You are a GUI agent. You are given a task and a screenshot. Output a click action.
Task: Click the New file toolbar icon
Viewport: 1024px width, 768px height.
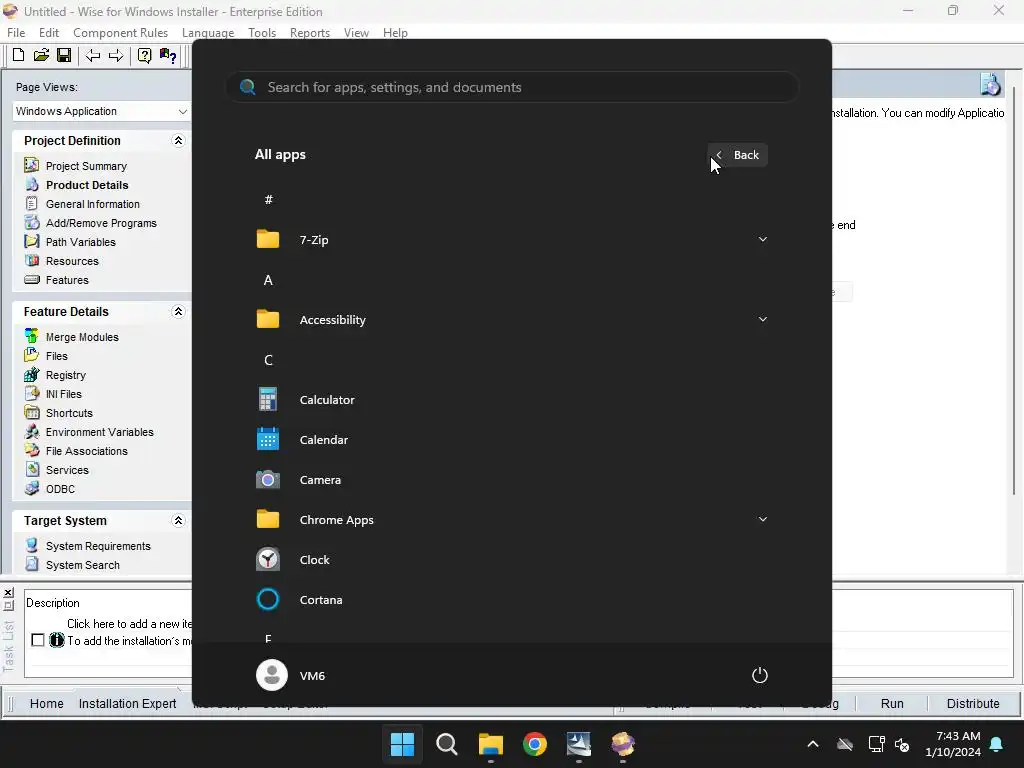tap(18, 56)
